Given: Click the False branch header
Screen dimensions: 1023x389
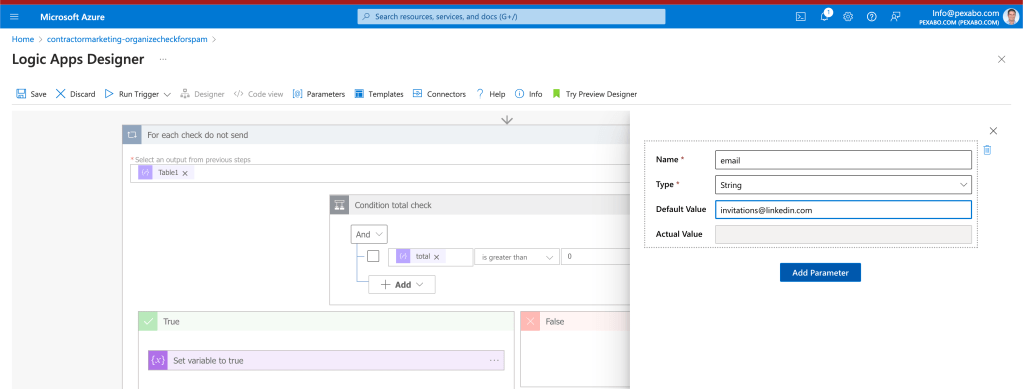Looking at the screenshot, I should (575, 321).
